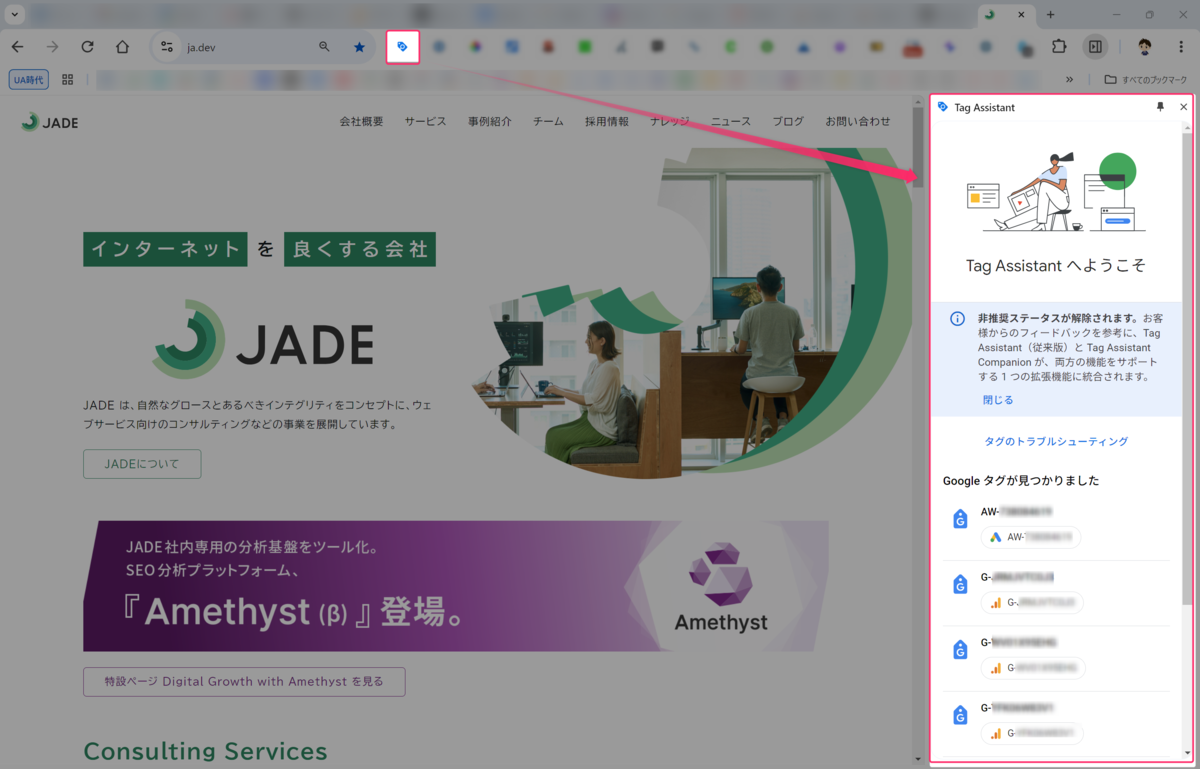Go back with the browser back arrow
This screenshot has height=769, width=1200.
(17, 47)
